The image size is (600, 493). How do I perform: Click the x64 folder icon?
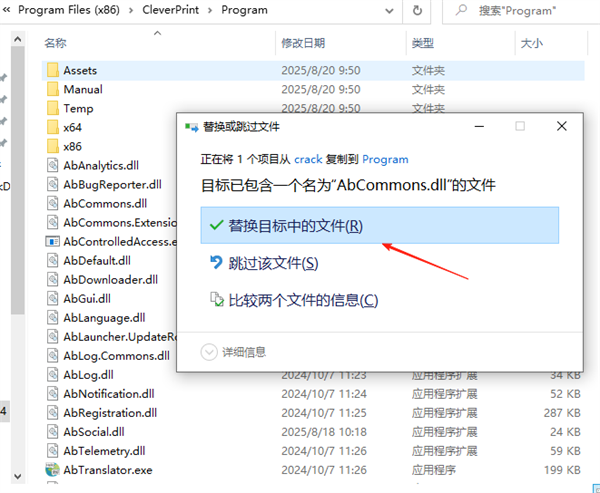52,127
